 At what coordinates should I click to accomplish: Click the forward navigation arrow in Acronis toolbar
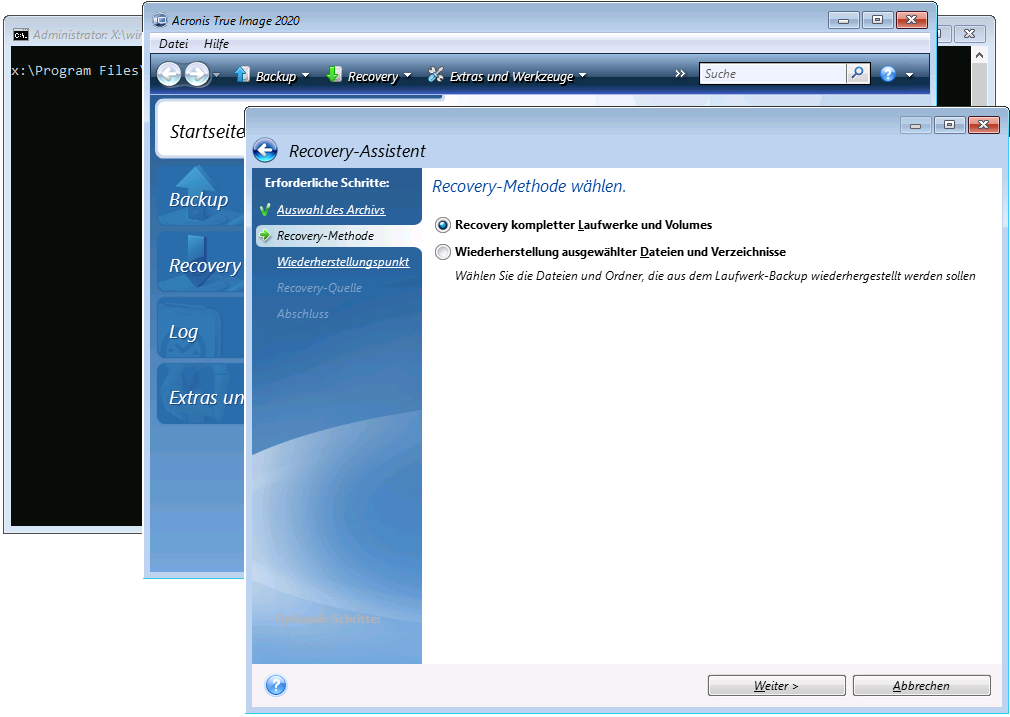coord(197,75)
